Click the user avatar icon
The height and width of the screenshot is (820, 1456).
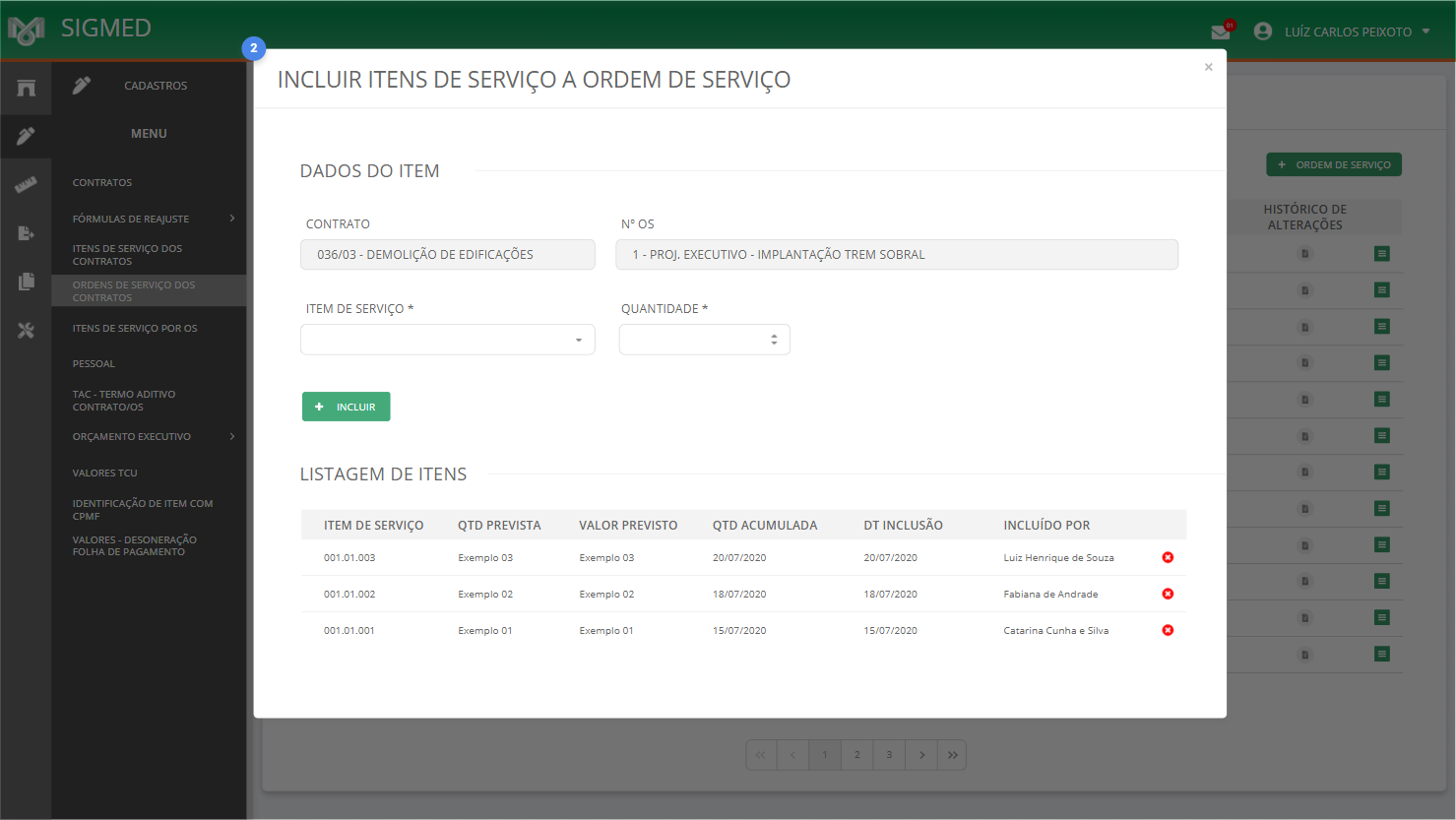(x=1263, y=32)
